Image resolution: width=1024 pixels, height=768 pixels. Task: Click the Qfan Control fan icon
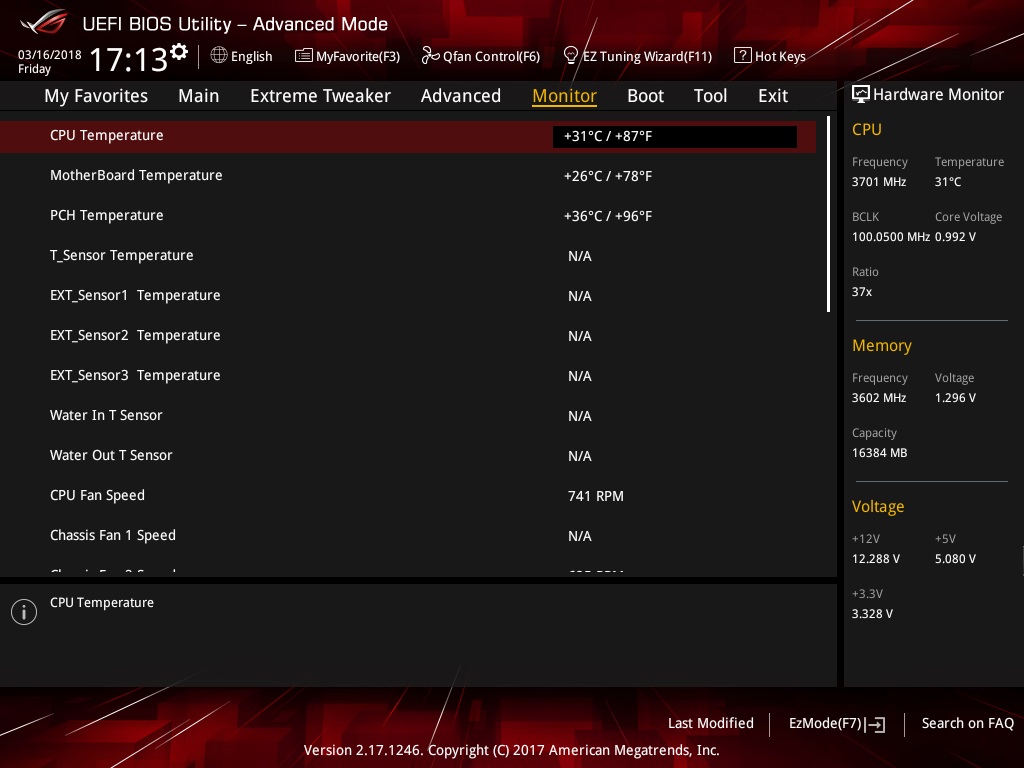pyautogui.click(x=430, y=56)
